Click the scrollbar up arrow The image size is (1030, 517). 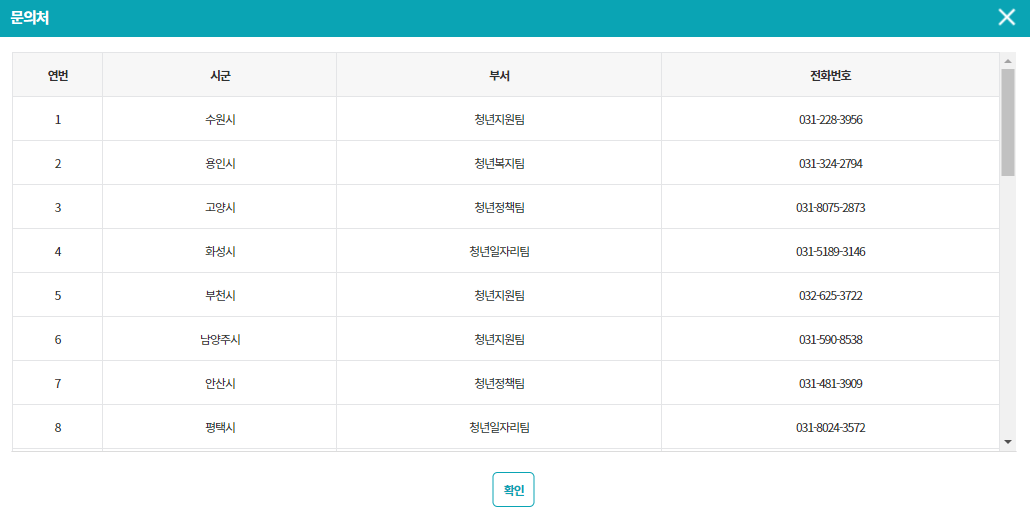pyautogui.click(x=1008, y=61)
